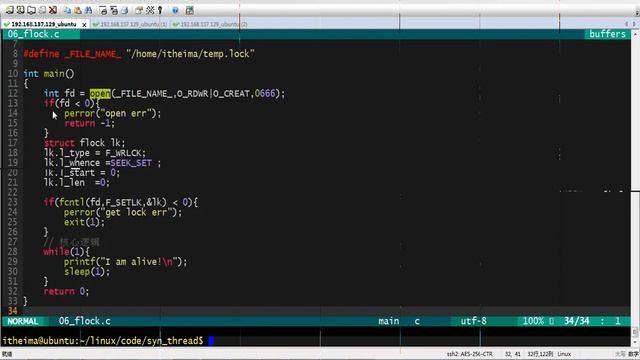Click 'lk.l_len =0;' on line 21

[77, 182]
